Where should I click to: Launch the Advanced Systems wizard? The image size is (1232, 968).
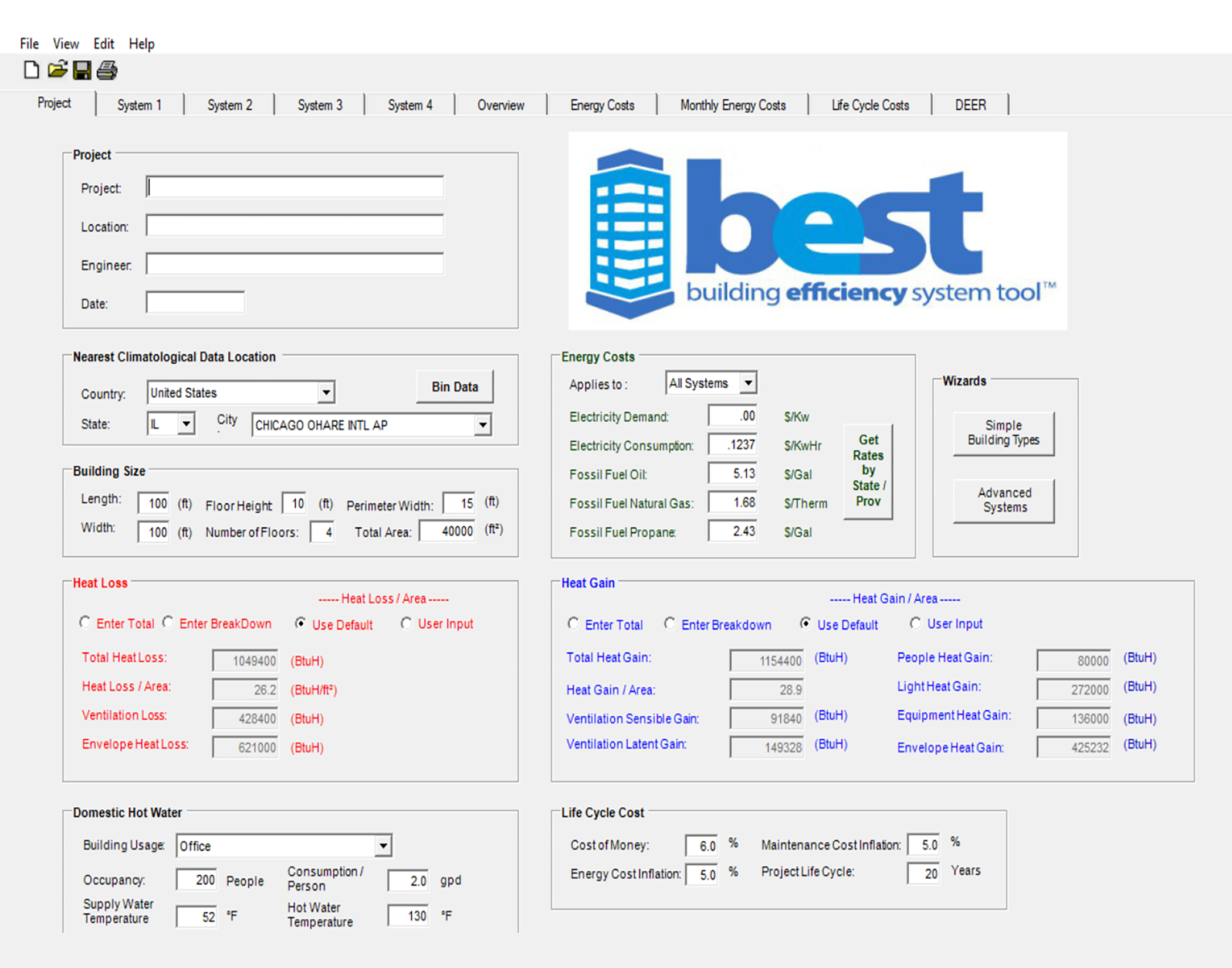tap(1004, 500)
